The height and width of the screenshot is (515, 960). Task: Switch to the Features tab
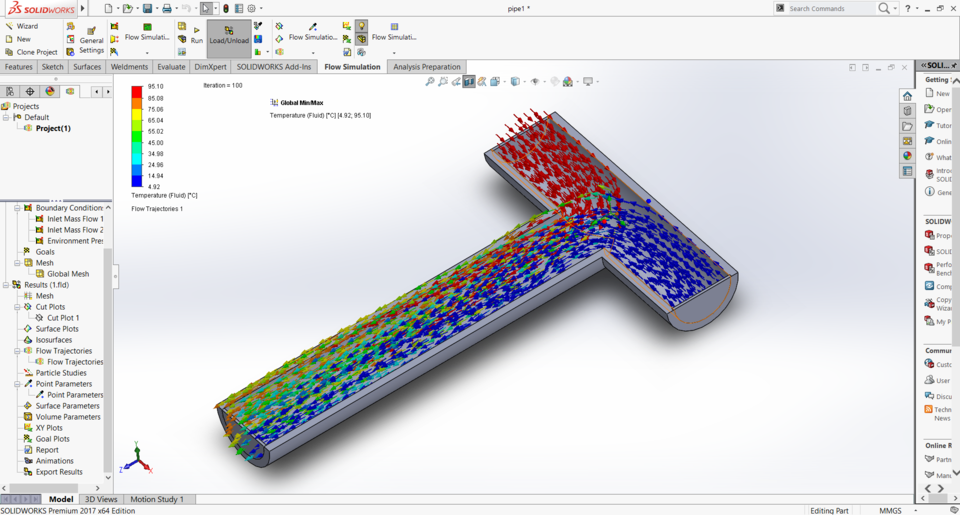18,67
